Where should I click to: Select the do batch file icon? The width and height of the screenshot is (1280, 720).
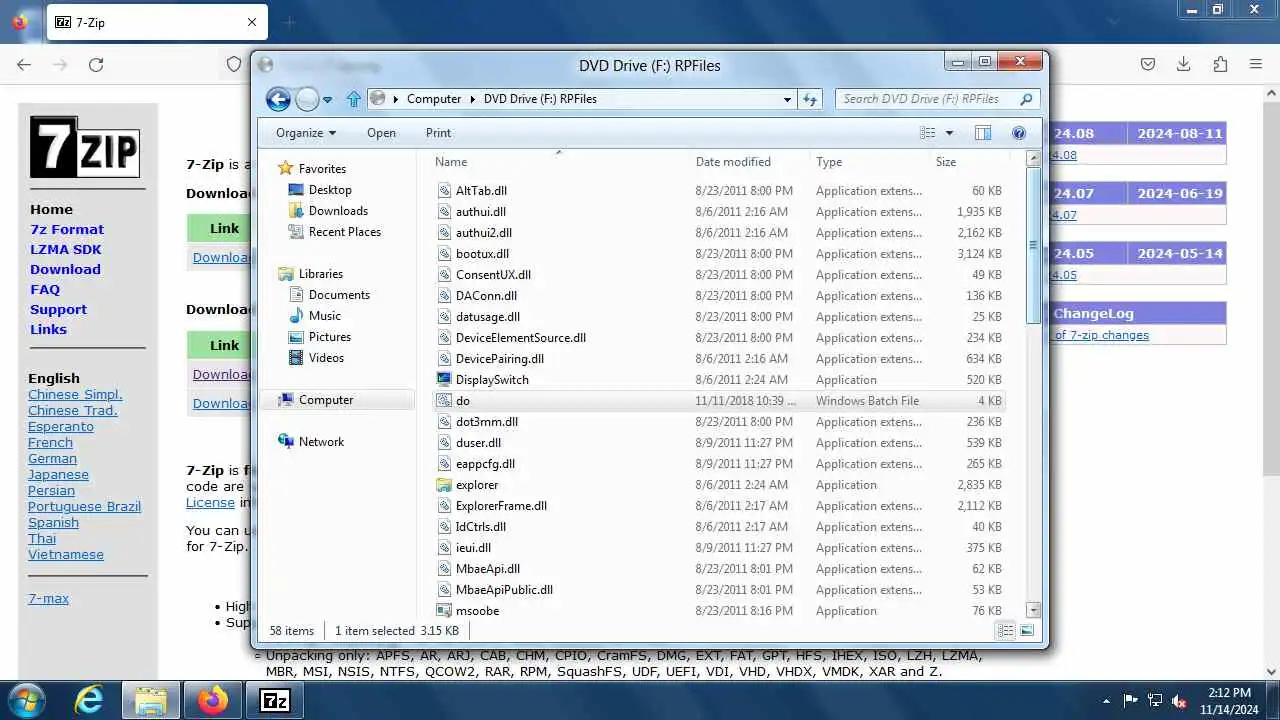tap(444, 401)
